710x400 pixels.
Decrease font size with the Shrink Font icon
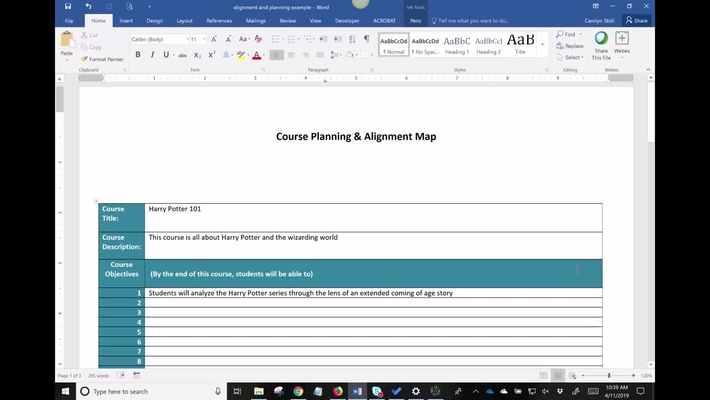point(229,39)
